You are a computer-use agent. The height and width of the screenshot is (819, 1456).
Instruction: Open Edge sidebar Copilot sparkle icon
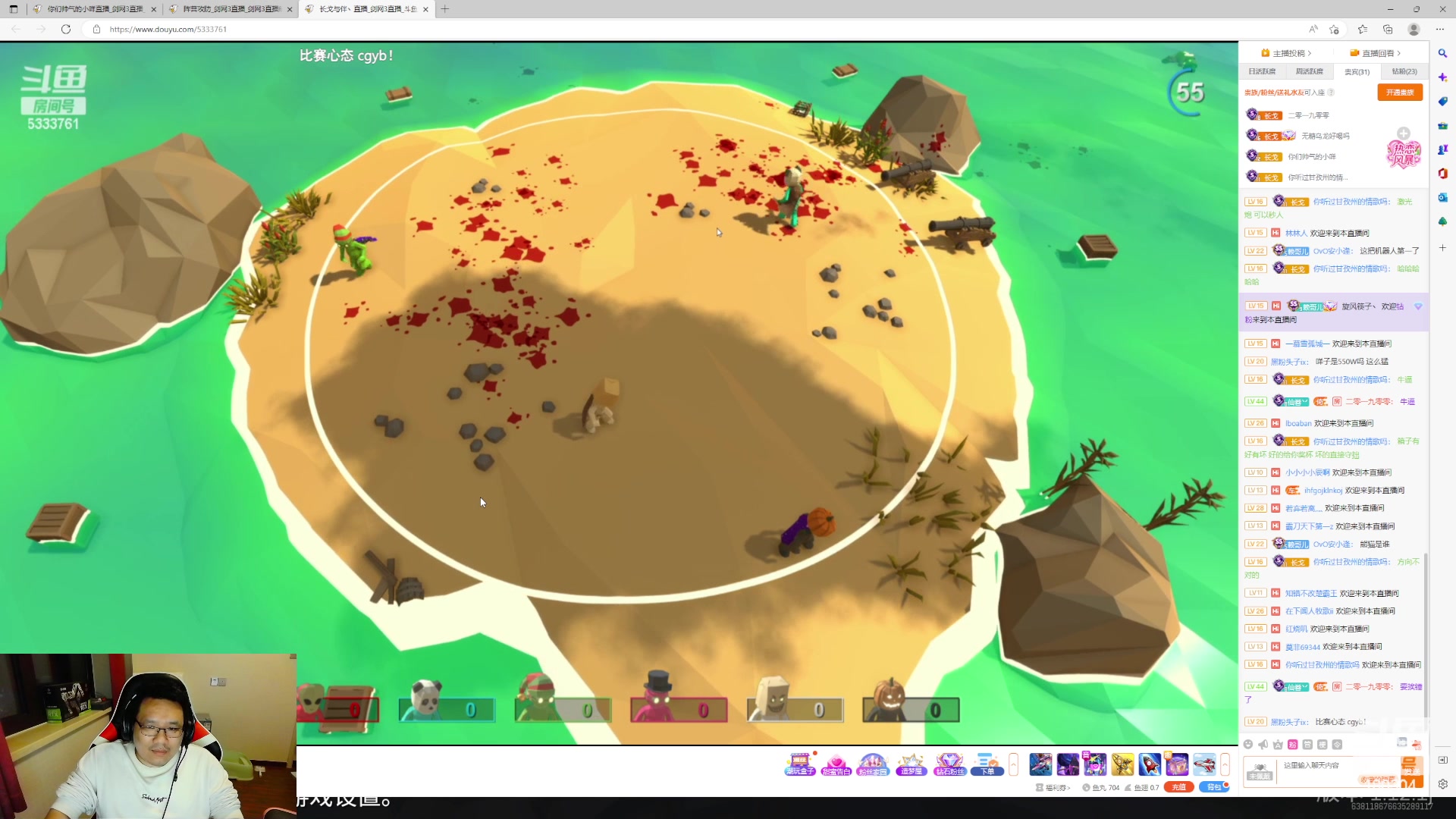tap(1442, 77)
